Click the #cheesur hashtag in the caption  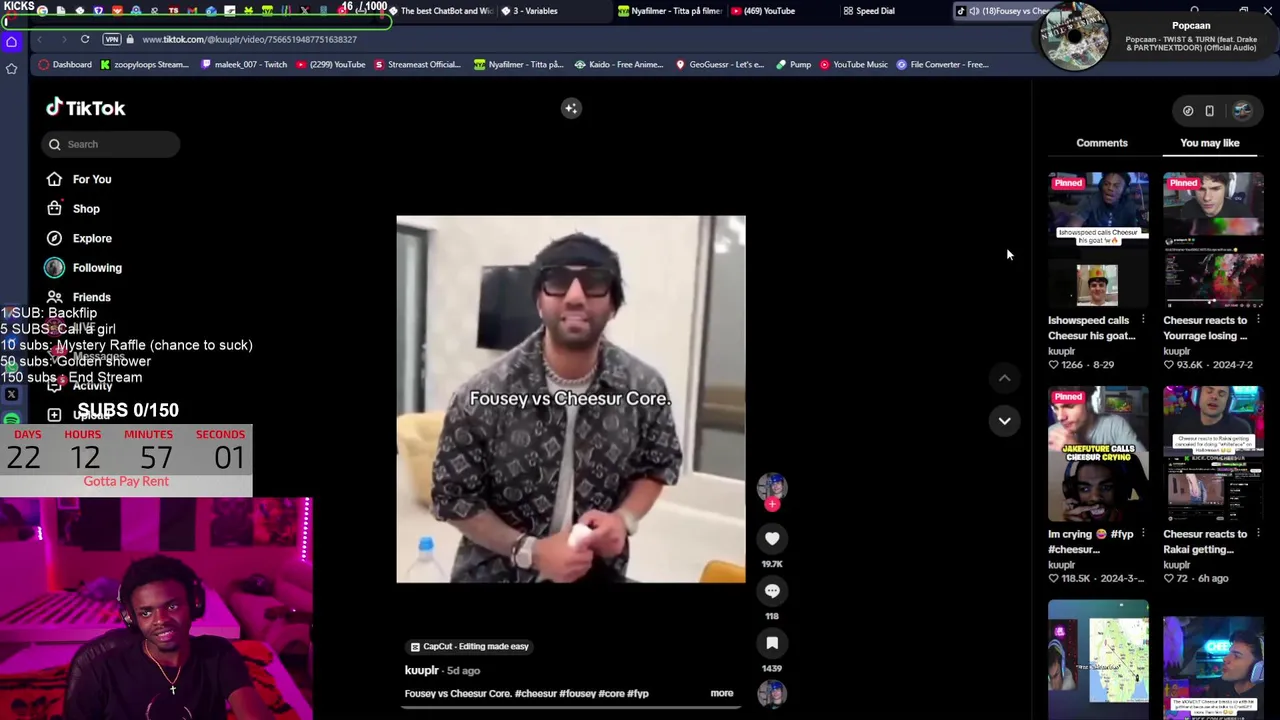537,693
